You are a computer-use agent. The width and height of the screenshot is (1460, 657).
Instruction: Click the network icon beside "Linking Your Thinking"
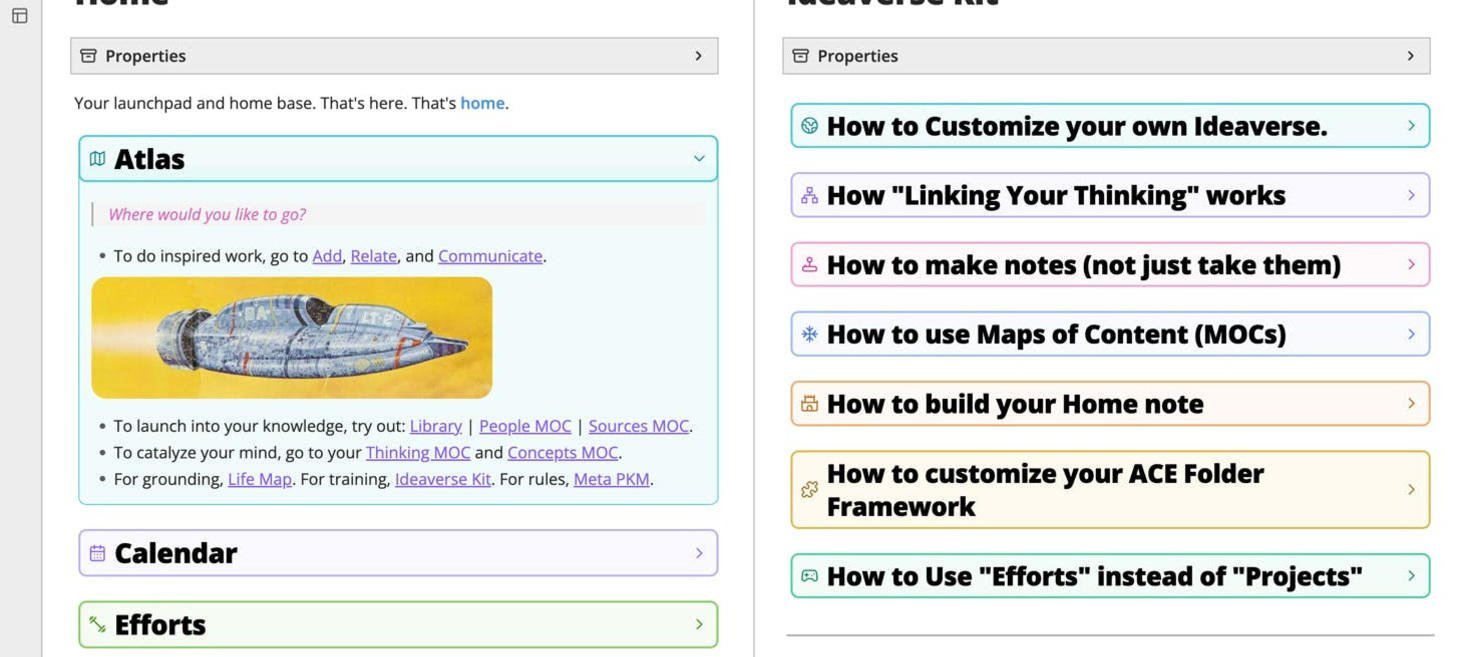coord(809,195)
